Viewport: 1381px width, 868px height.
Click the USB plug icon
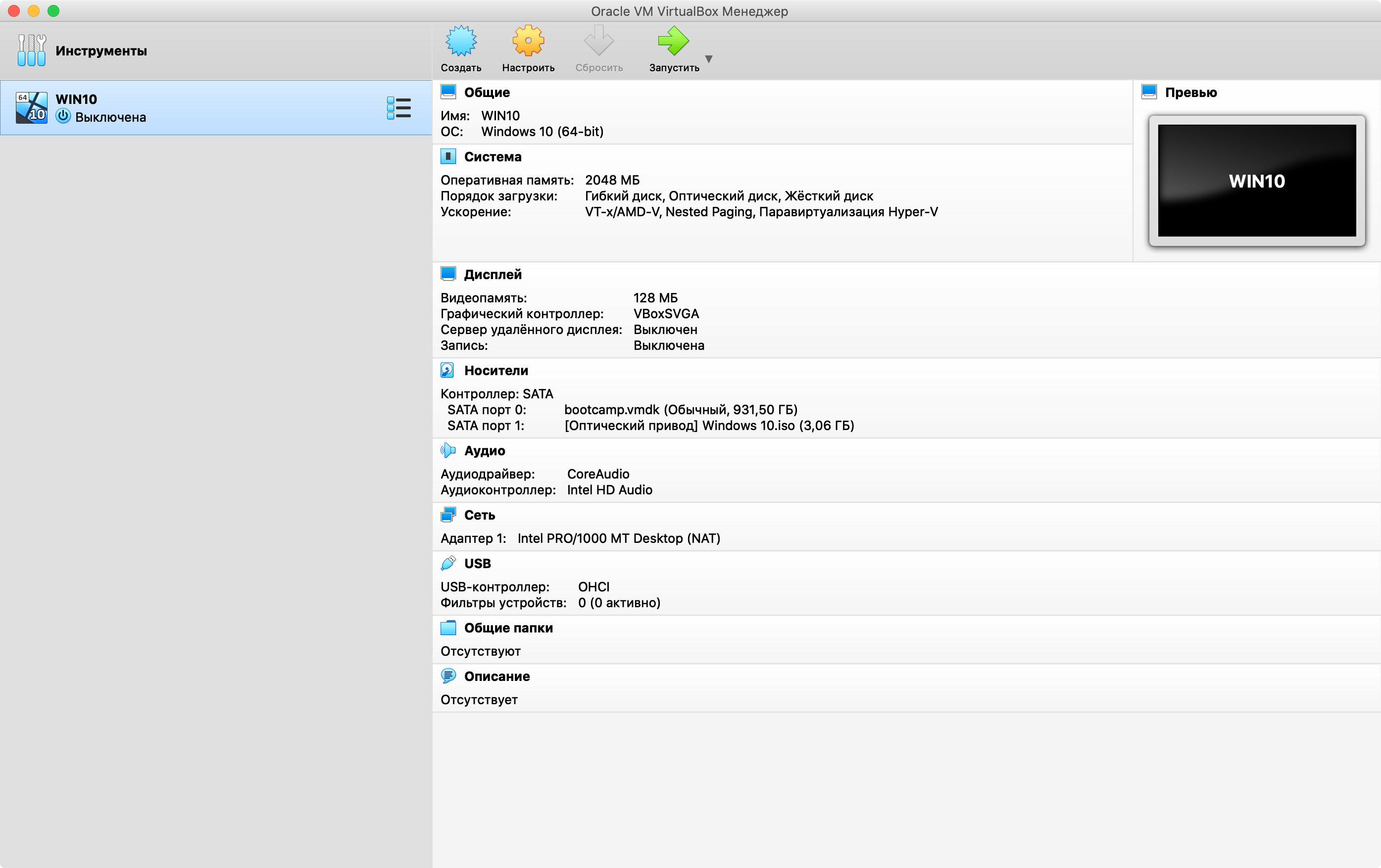coord(448,563)
